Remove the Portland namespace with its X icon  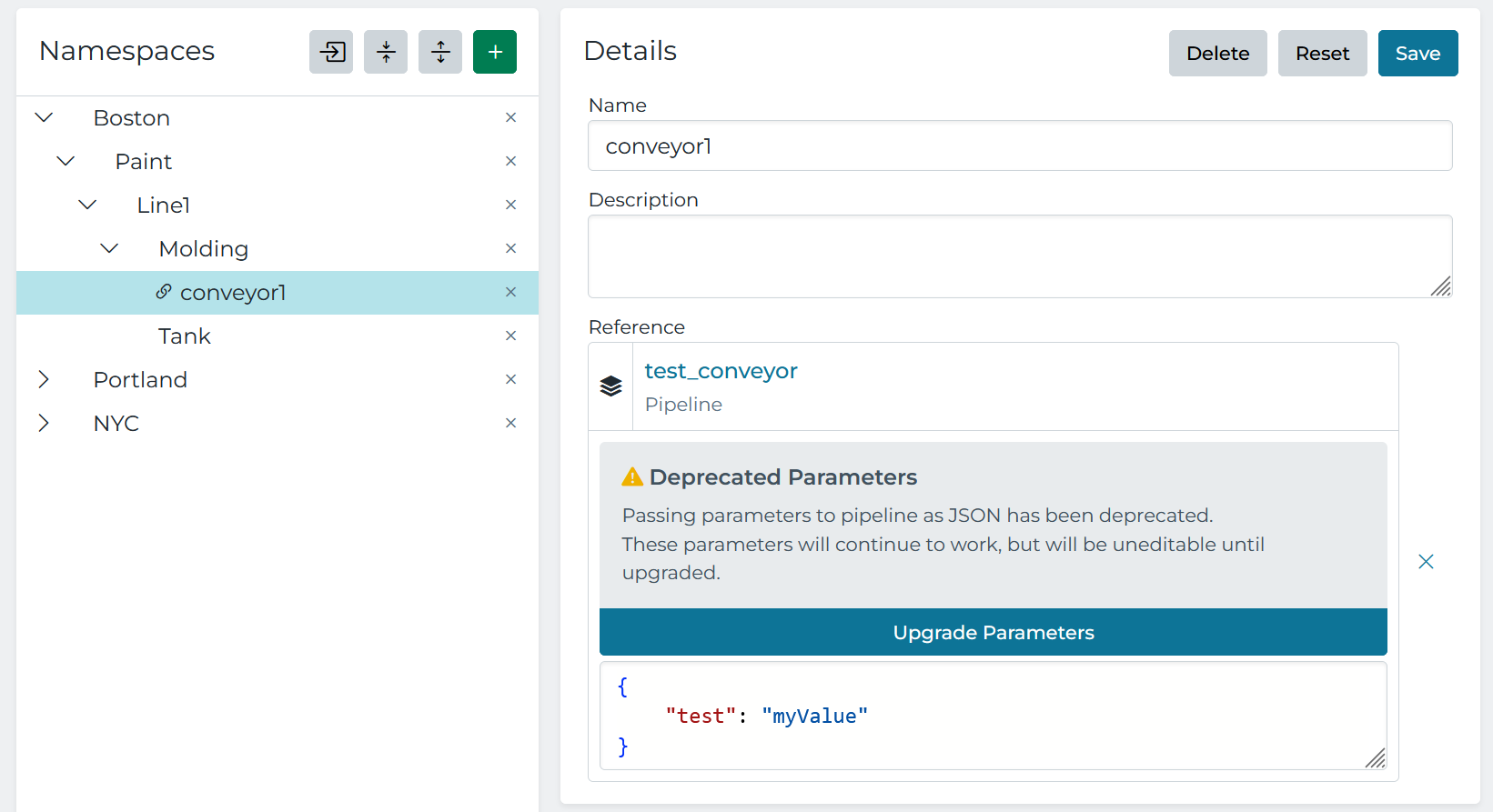point(511,379)
